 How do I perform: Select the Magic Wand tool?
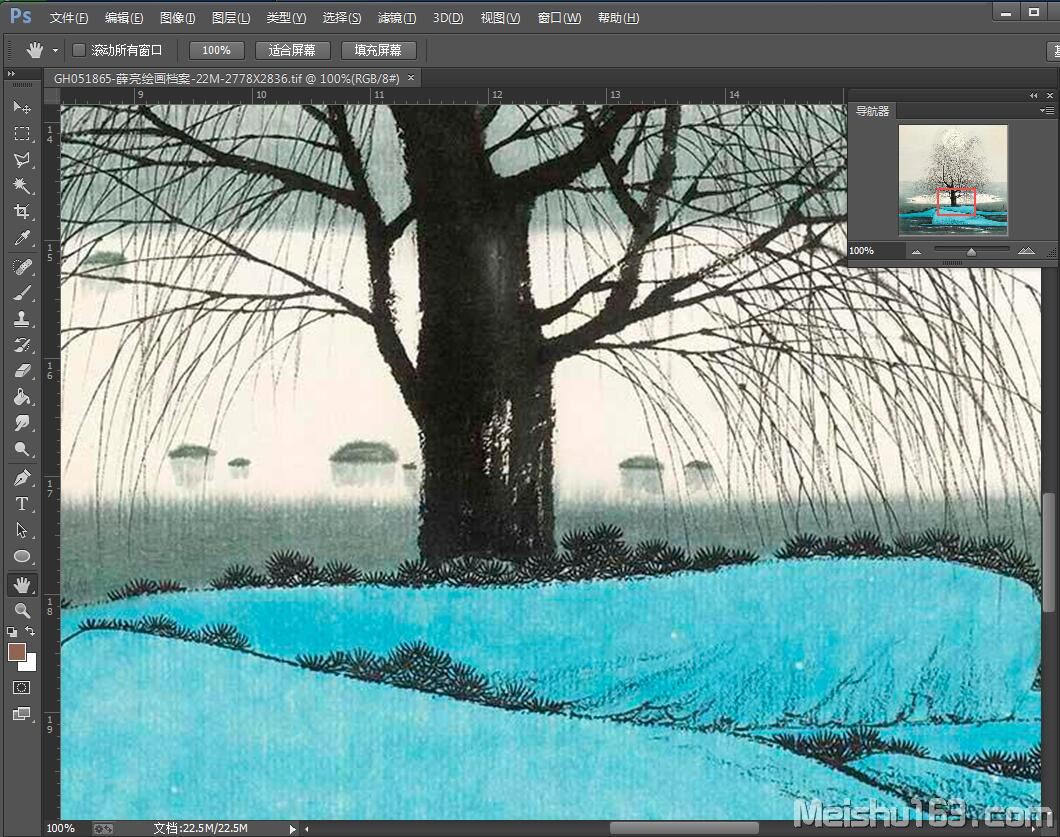point(22,186)
